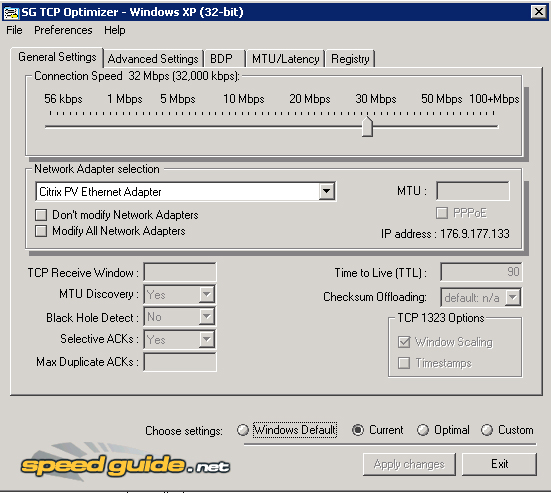Open the Preferences menu

click(x=63, y=30)
